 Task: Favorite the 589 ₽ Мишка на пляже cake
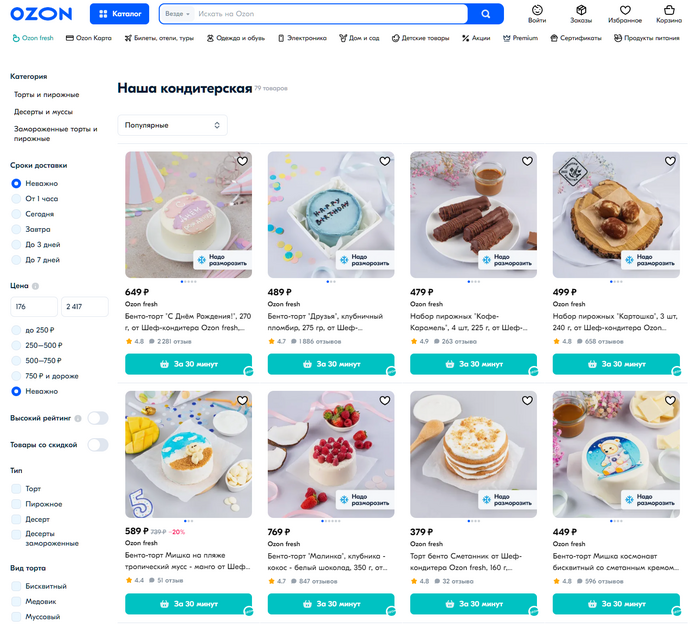pyautogui.click(x=242, y=401)
